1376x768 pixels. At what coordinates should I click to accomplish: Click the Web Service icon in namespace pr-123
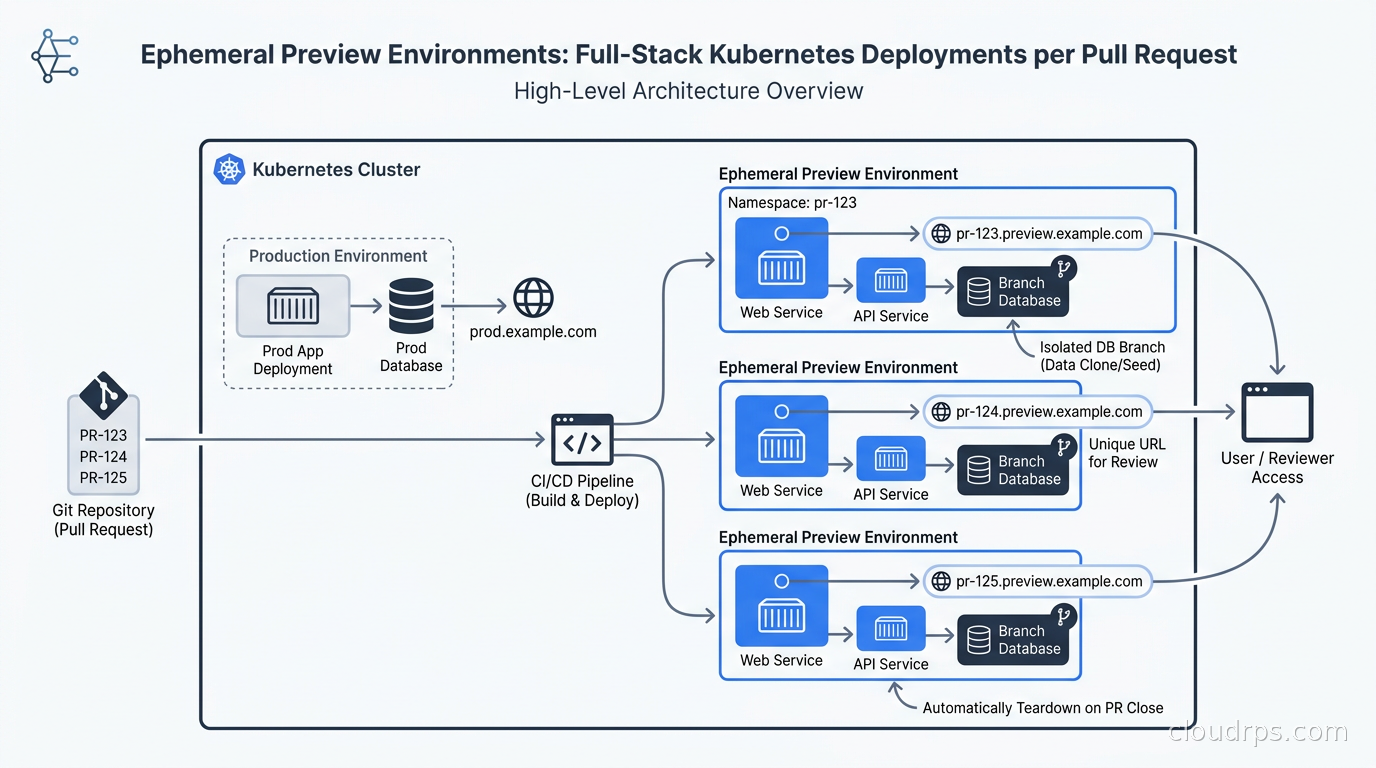pos(781,259)
